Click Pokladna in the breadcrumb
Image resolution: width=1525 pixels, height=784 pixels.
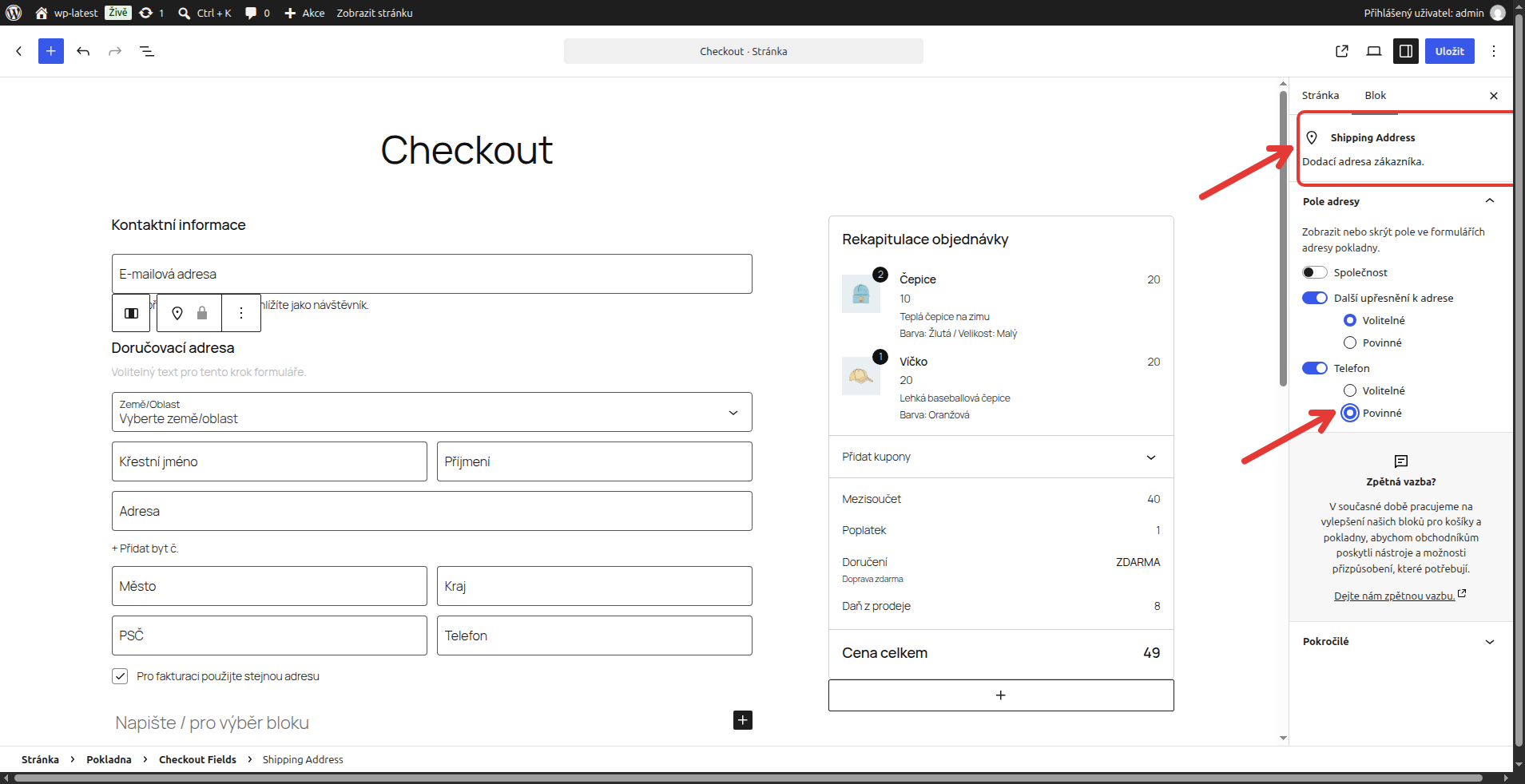coord(109,759)
